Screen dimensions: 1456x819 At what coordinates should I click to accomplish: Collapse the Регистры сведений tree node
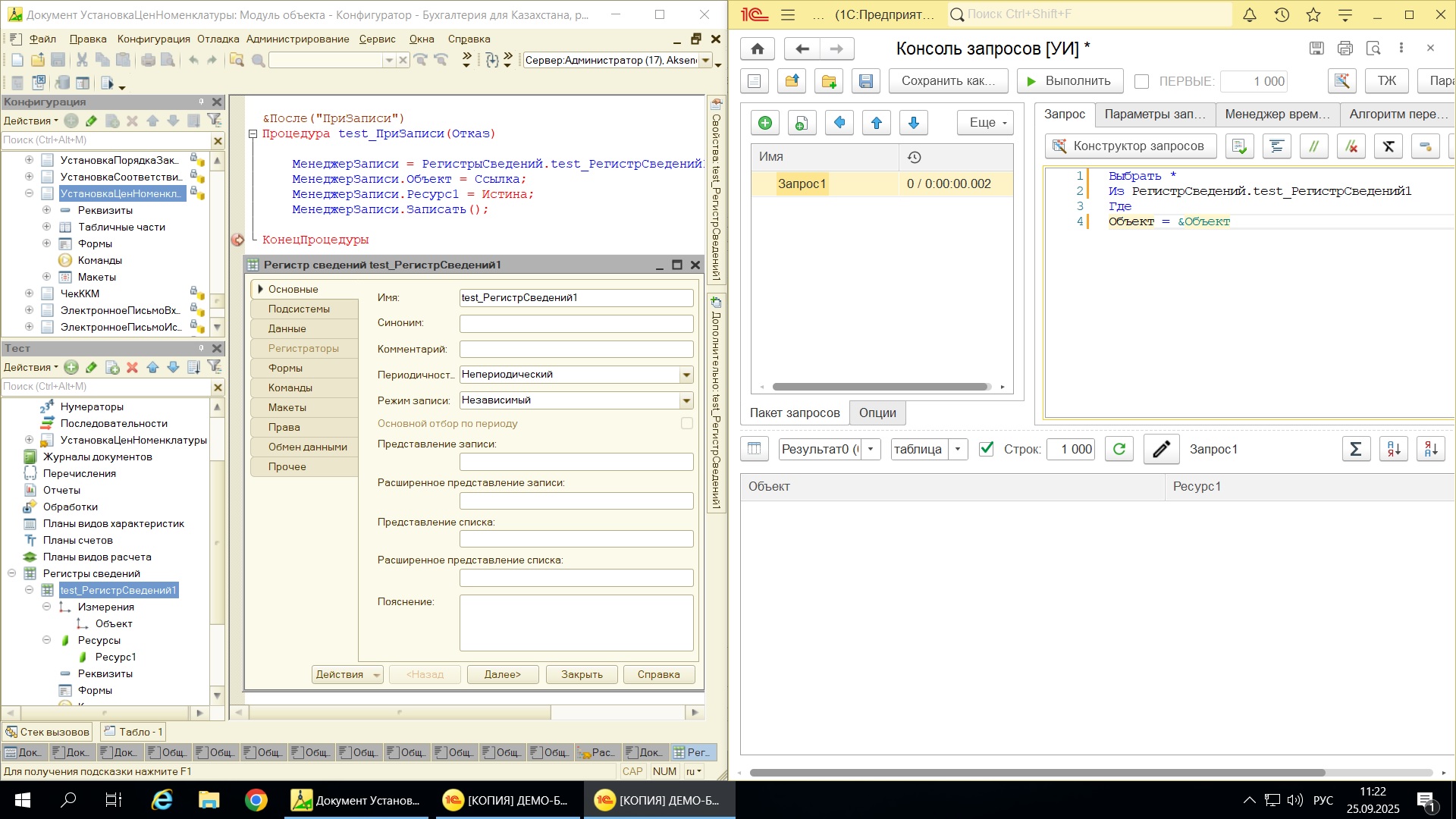pos(12,573)
